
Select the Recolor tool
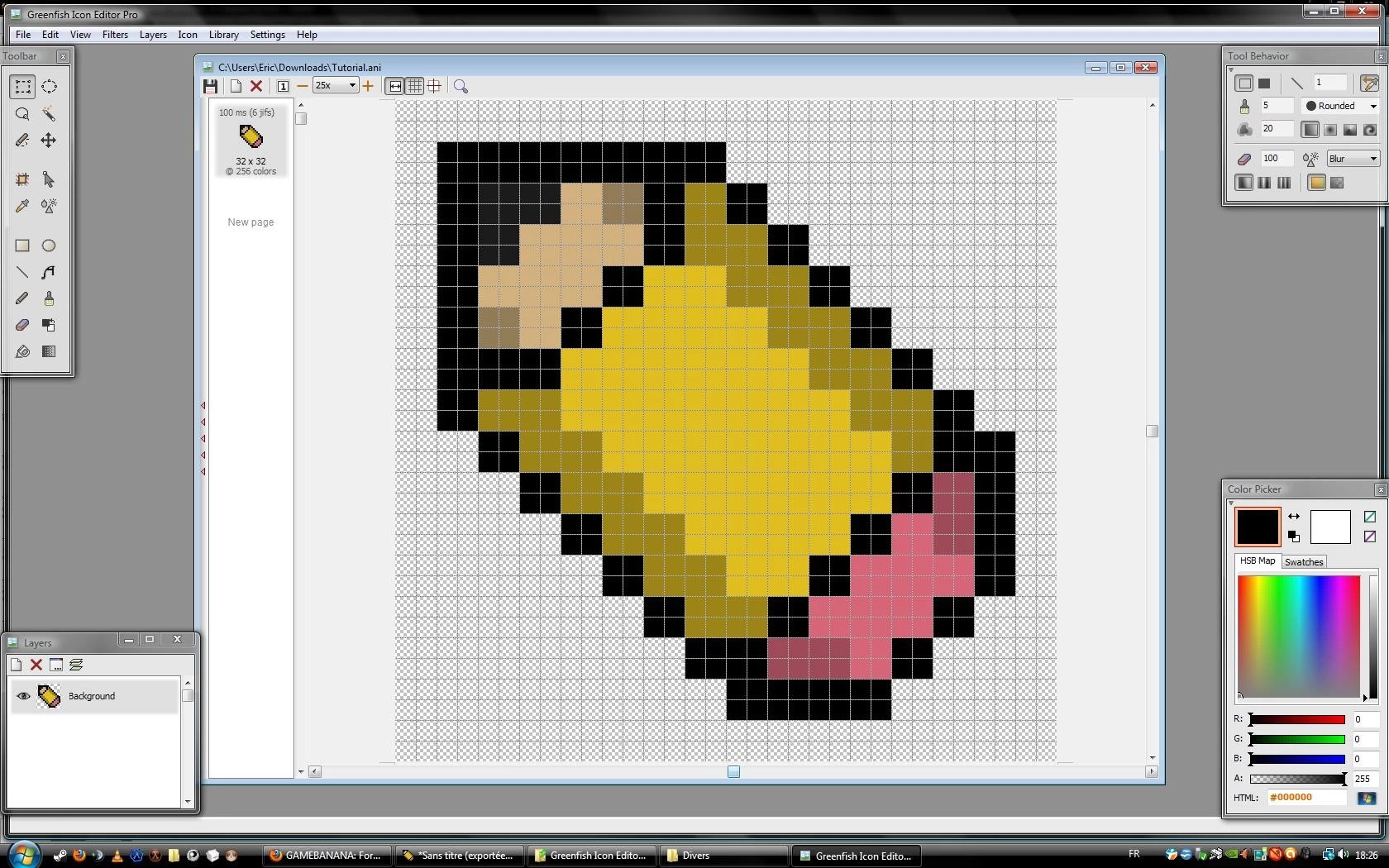(x=49, y=325)
